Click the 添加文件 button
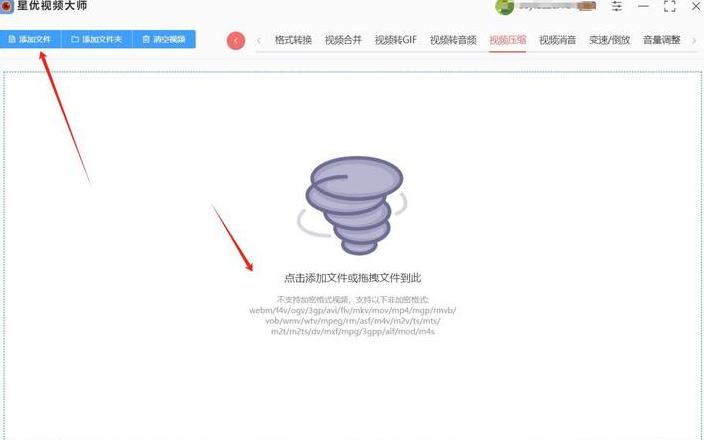704x440 pixels. coord(30,39)
